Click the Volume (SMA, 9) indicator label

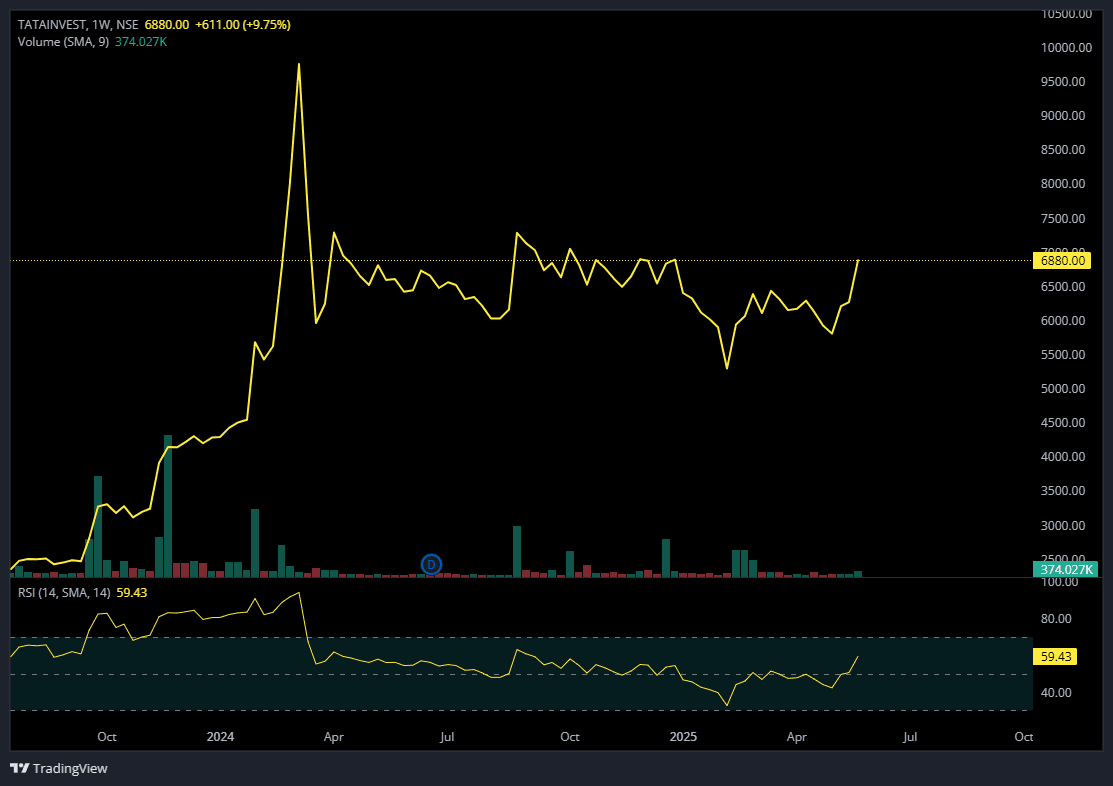click(x=63, y=42)
